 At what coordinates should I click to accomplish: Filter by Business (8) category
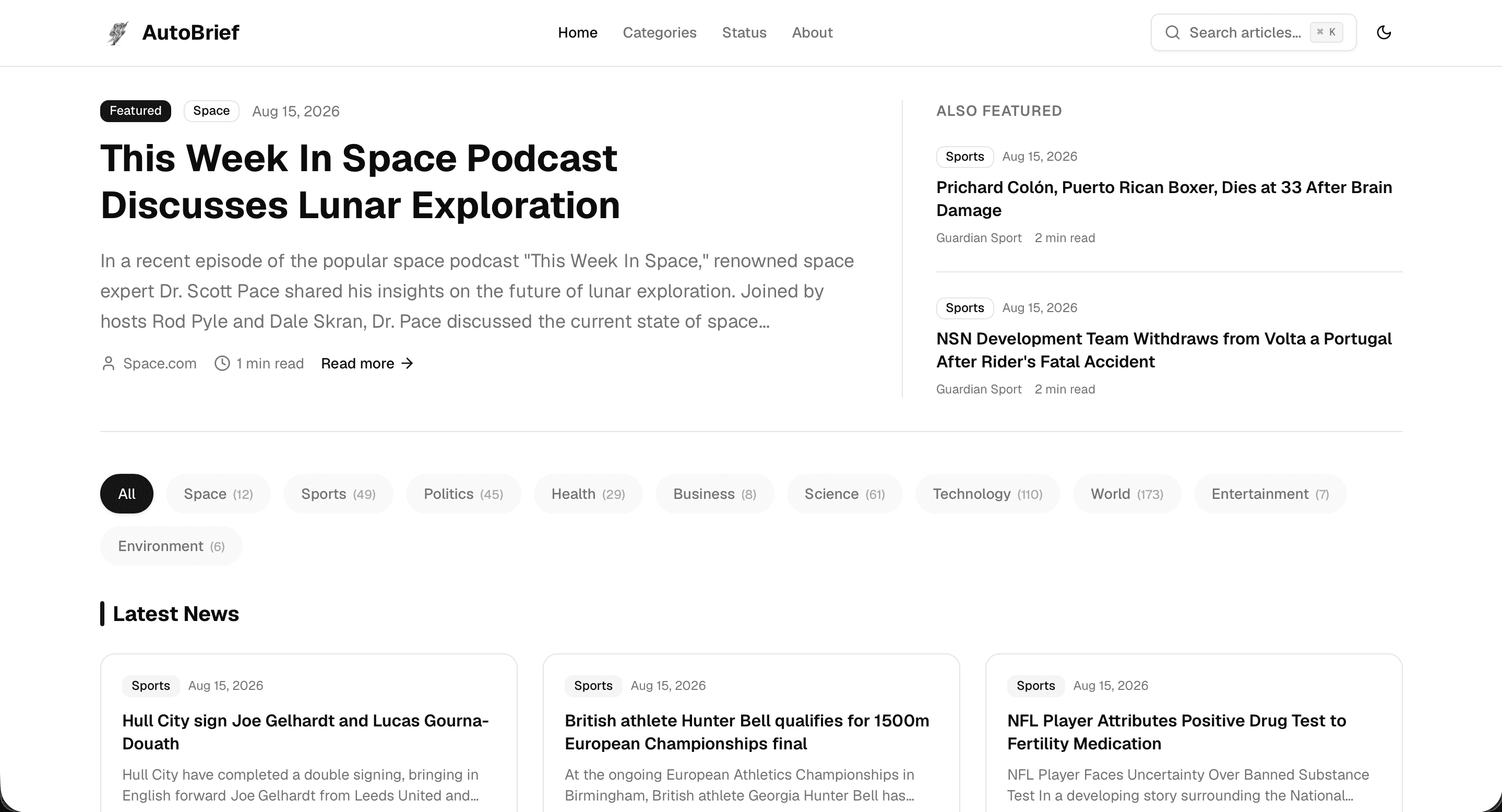pyautogui.click(x=714, y=494)
